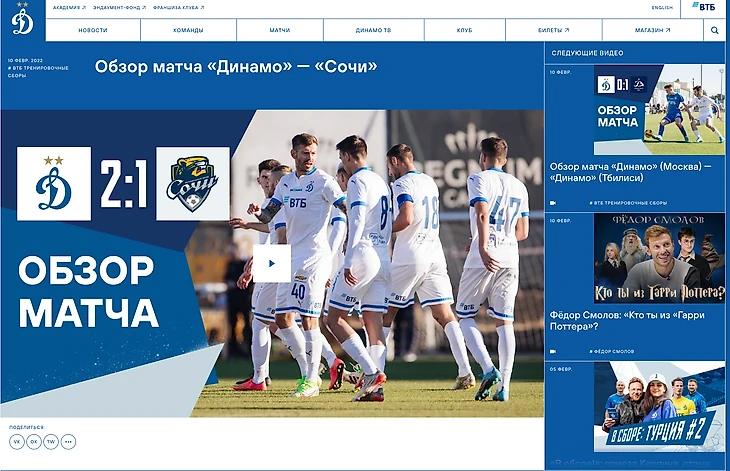Click the #ВТБ тренировочные сборы tag near date
This screenshot has width=730, height=471.
[x=38, y=71]
